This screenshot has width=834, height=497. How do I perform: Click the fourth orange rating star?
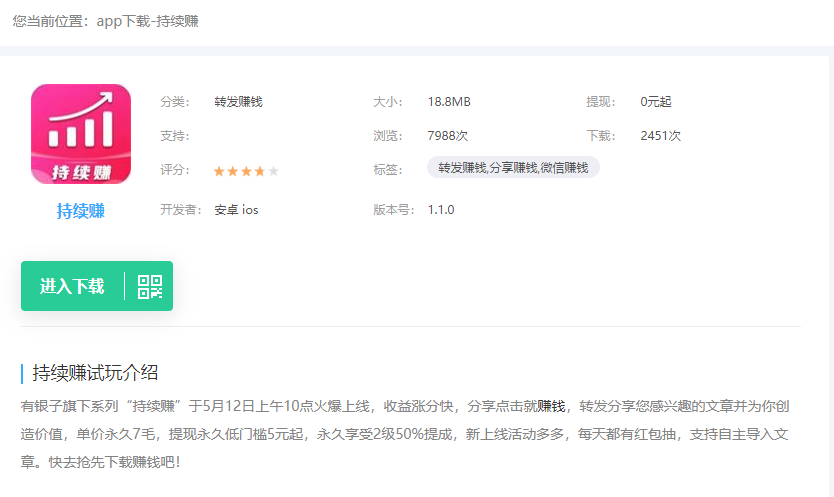pyautogui.click(x=260, y=171)
